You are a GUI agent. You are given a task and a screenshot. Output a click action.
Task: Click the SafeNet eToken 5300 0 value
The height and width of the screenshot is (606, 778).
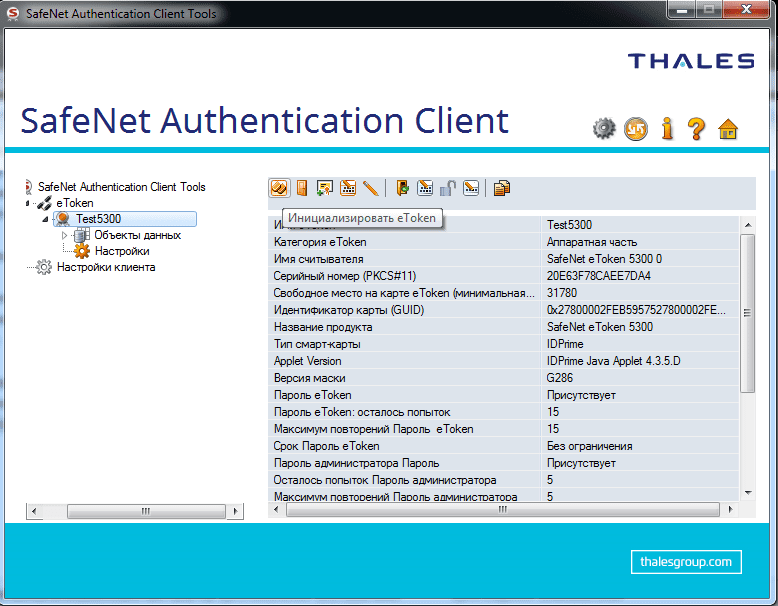[604, 259]
